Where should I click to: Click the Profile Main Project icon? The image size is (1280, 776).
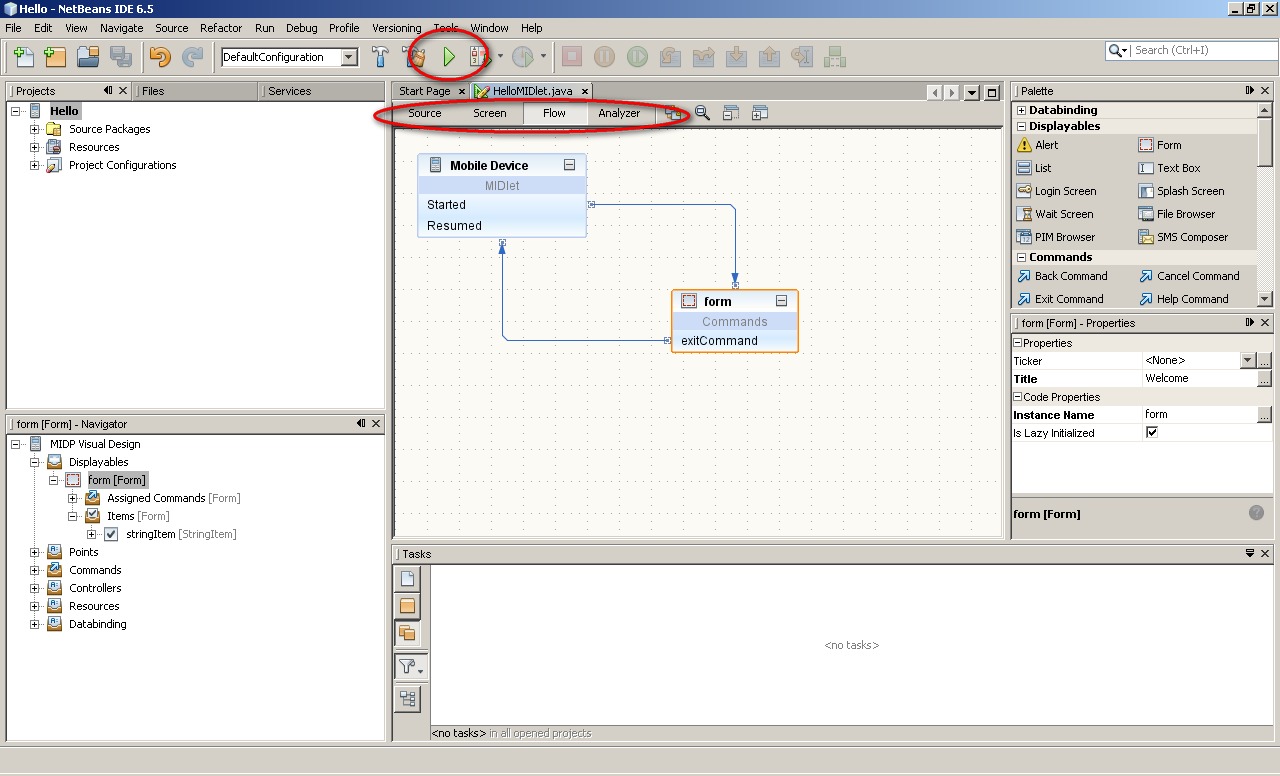click(522, 57)
